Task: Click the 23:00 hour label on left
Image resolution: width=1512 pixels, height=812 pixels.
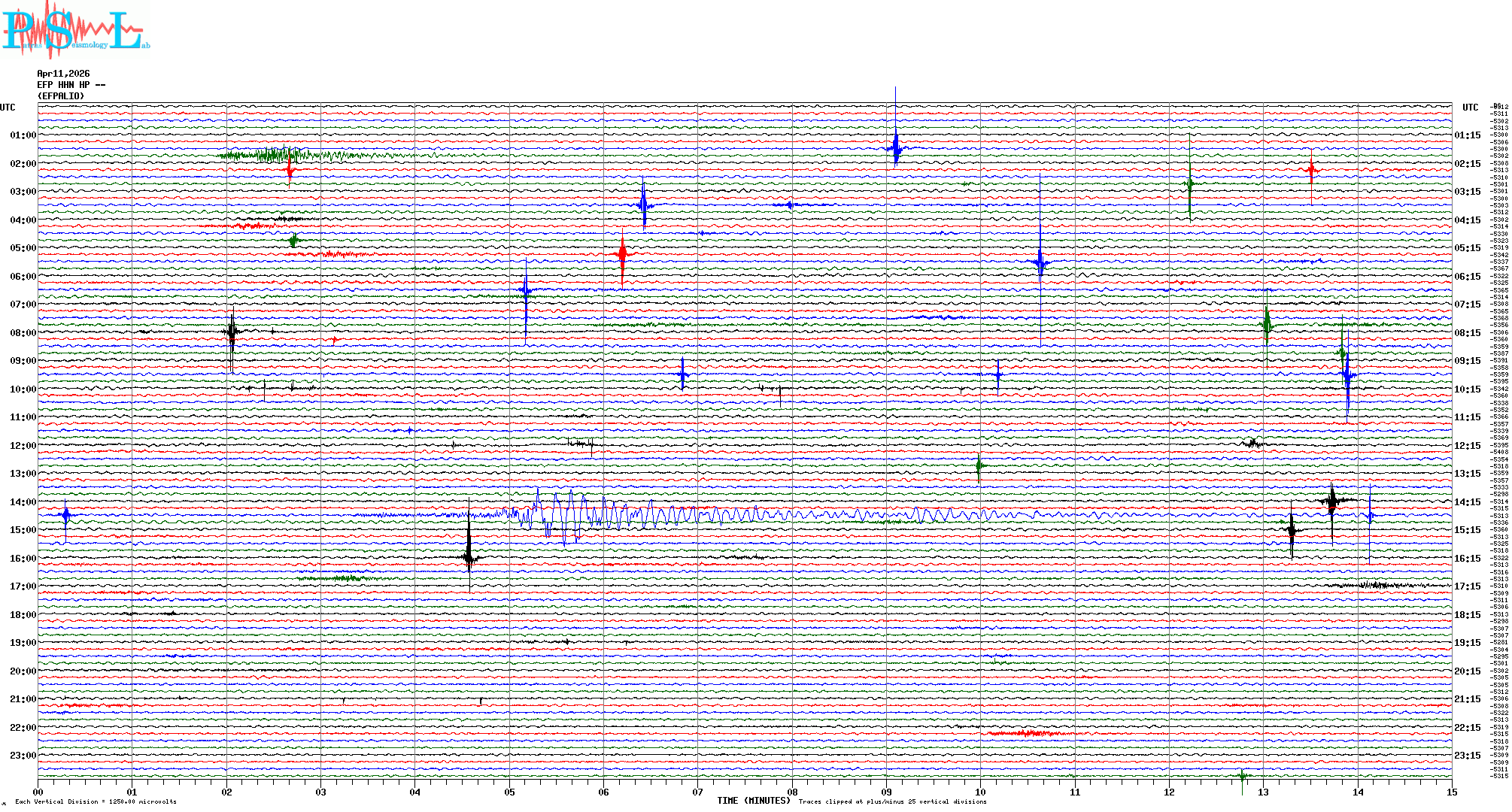Action: [x=23, y=756]
